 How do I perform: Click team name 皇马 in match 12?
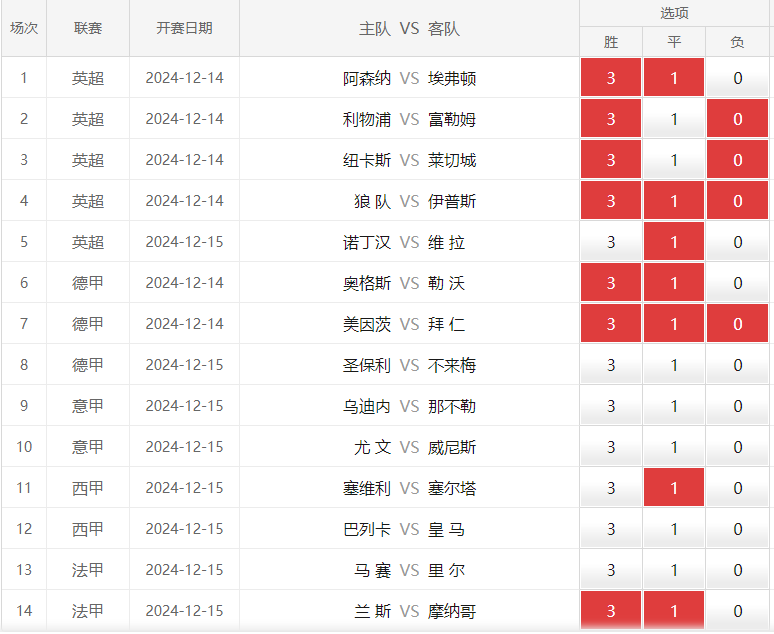446,529
